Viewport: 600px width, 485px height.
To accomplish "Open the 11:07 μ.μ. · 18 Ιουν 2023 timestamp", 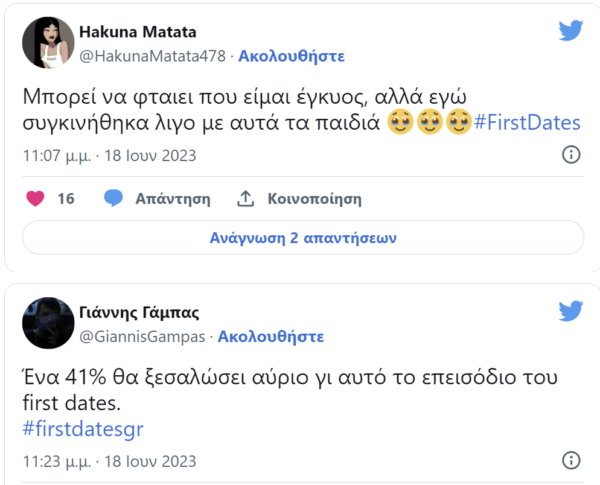I will click(110, 156).
